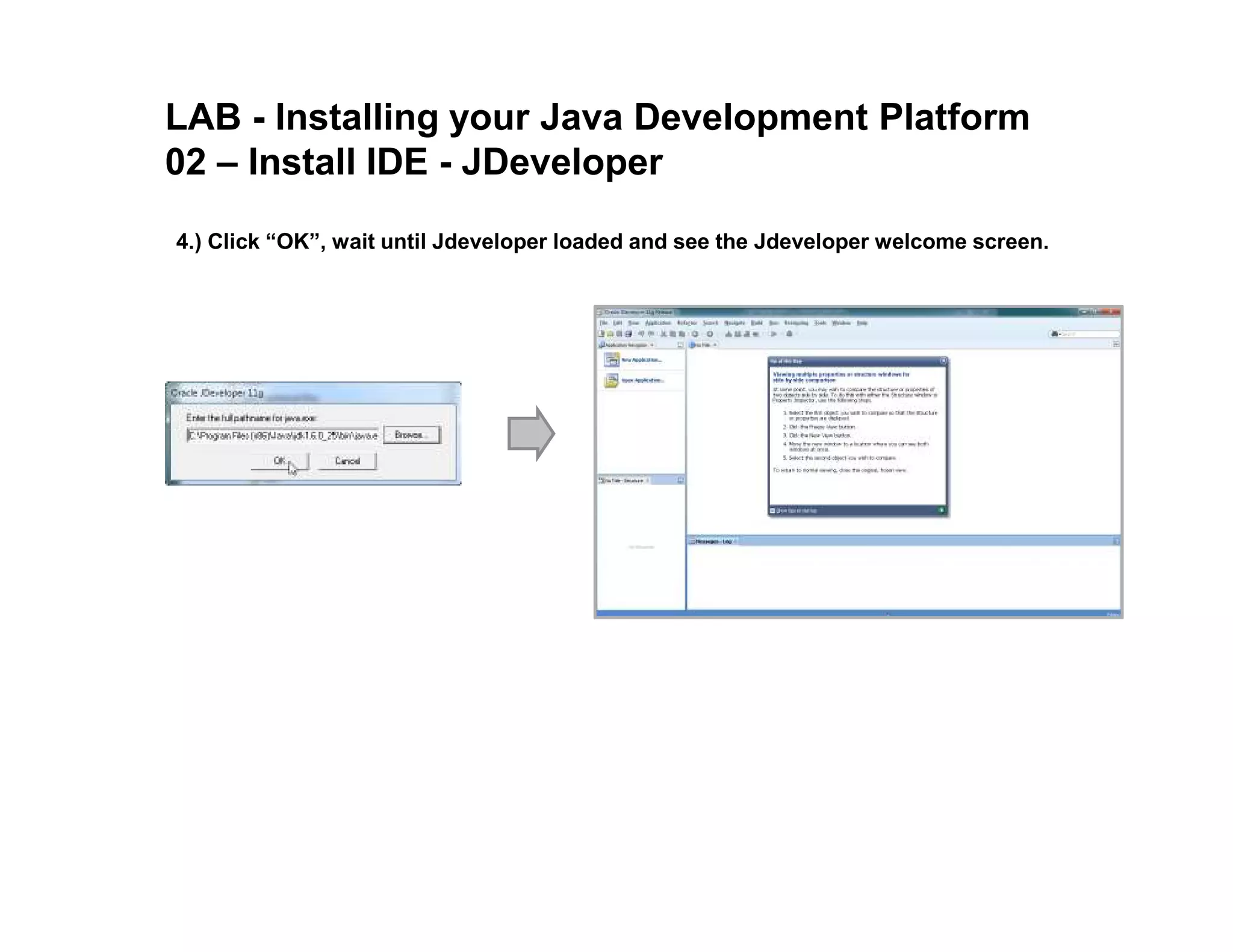Screen dimensions: 1233x952
Task: Open the Build menu in JDeveloper
Action: 757,323
